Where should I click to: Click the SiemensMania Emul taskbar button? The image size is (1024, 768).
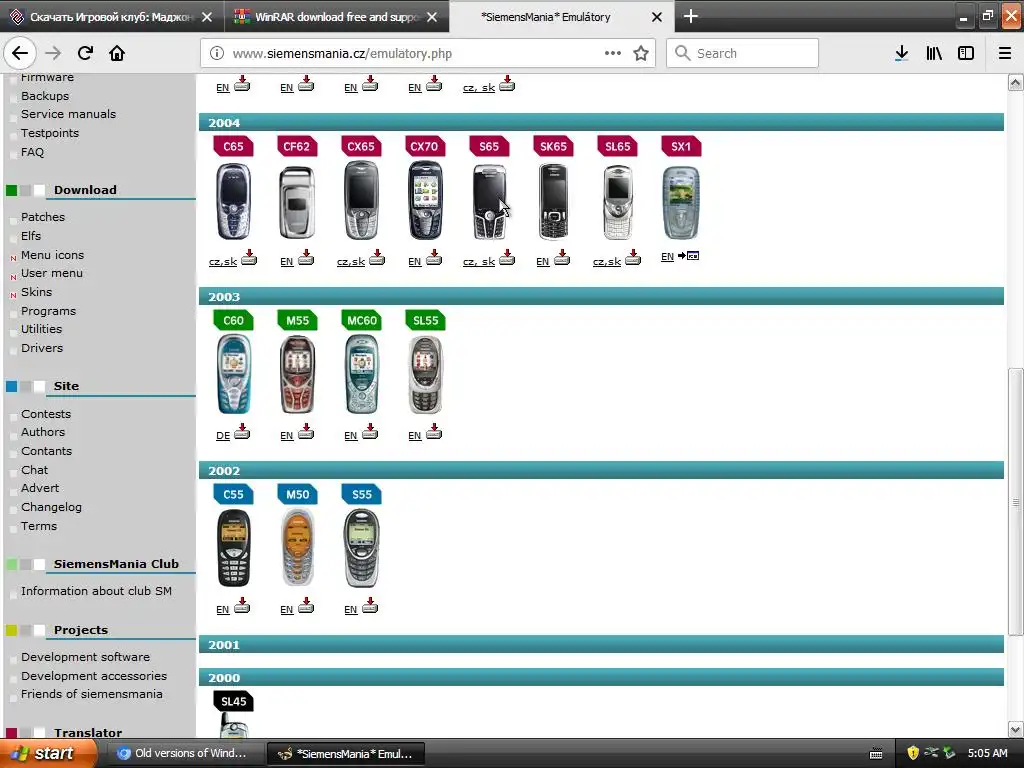pyautogui.click(x=346, y=754)
